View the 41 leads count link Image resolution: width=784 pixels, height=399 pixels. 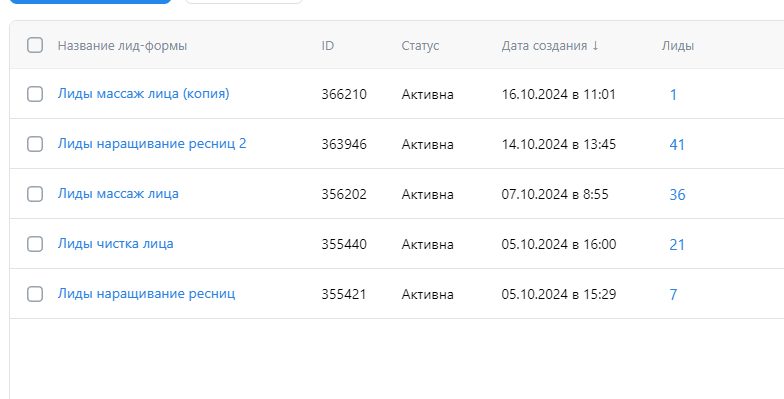(x=677, y=144)
